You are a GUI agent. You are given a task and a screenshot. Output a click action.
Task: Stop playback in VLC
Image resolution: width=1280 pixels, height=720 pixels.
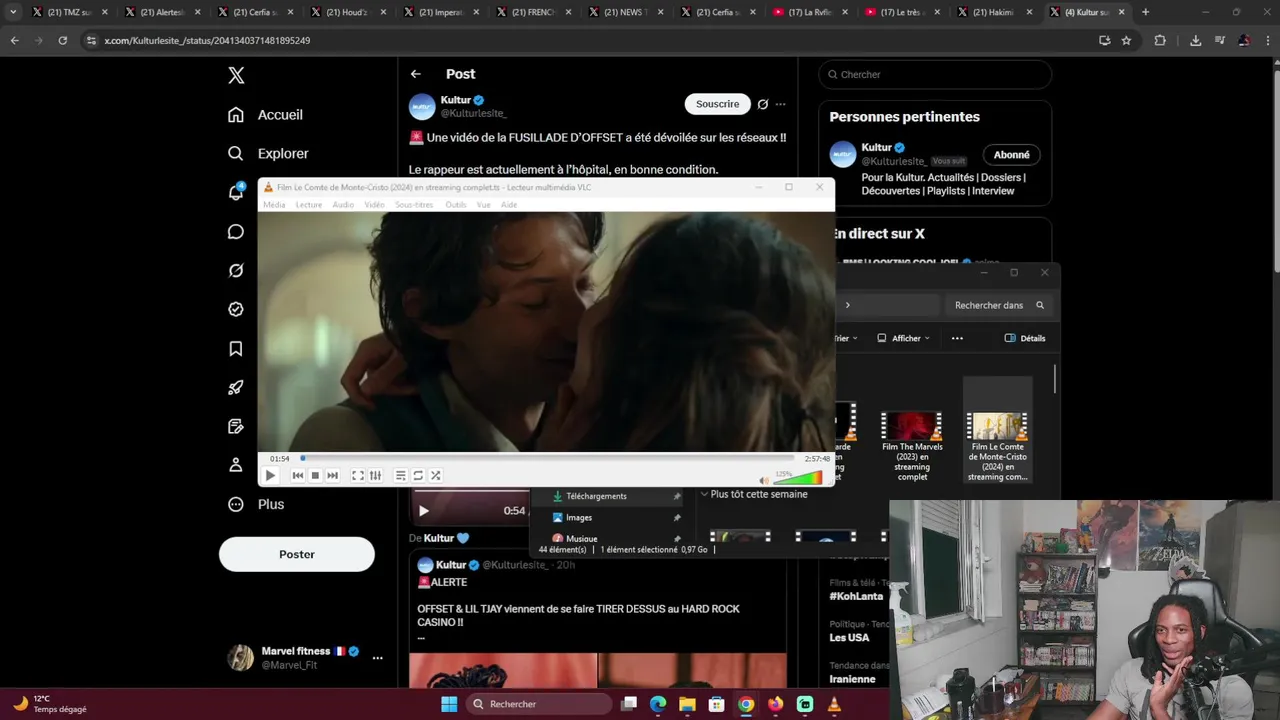[315, 476]
